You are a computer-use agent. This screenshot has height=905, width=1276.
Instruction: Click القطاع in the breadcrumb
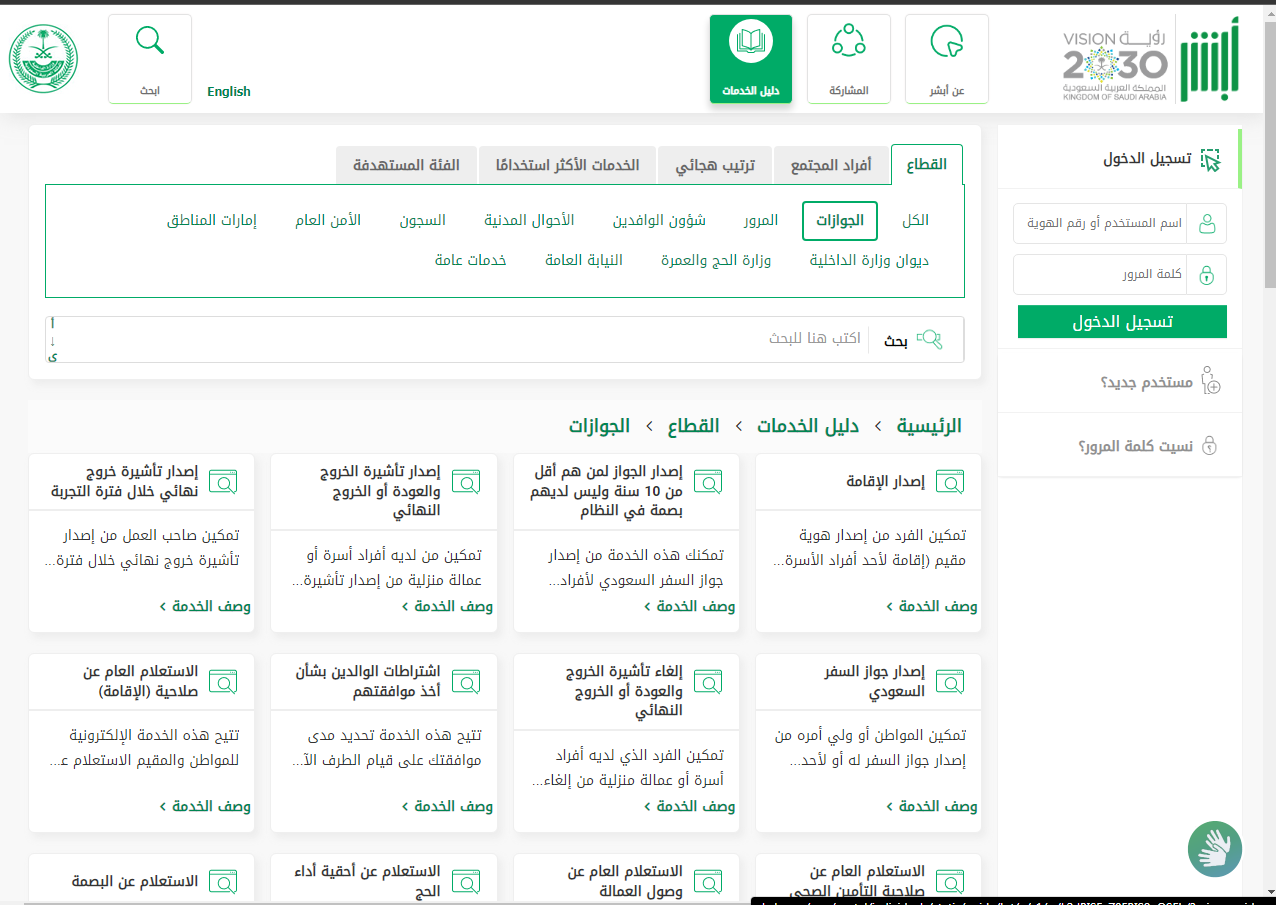pos(694,426)
